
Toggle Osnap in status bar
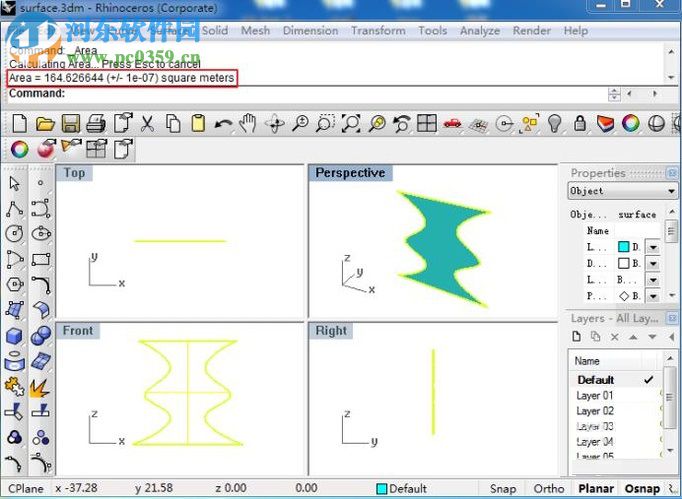(x=642, y=489)
